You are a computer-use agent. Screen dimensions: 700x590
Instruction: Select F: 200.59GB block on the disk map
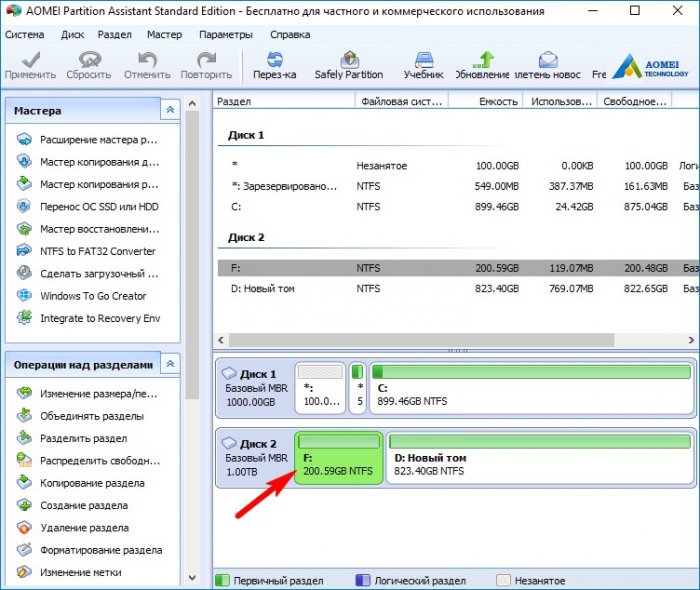[x=339, y=458]
